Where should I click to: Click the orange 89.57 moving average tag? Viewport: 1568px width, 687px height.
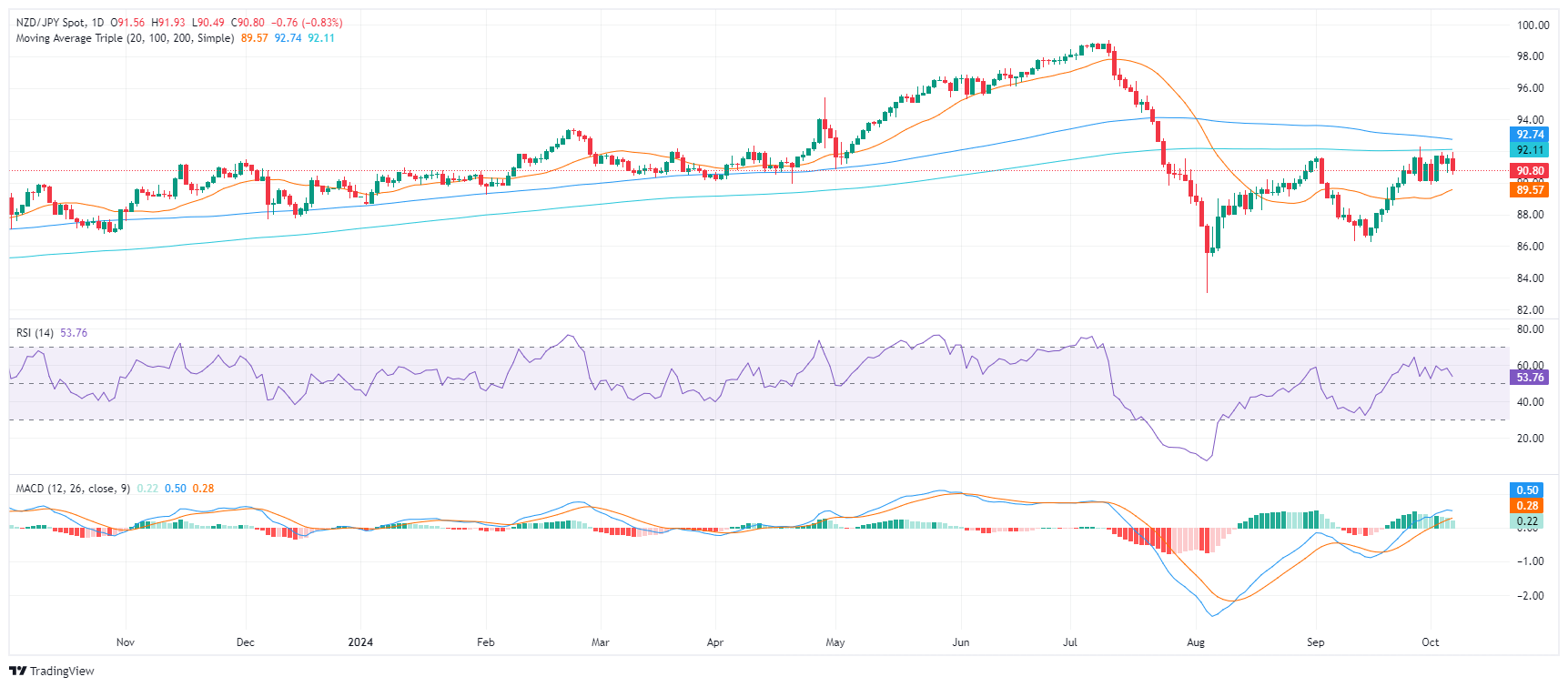click(x=1530, y=190)
